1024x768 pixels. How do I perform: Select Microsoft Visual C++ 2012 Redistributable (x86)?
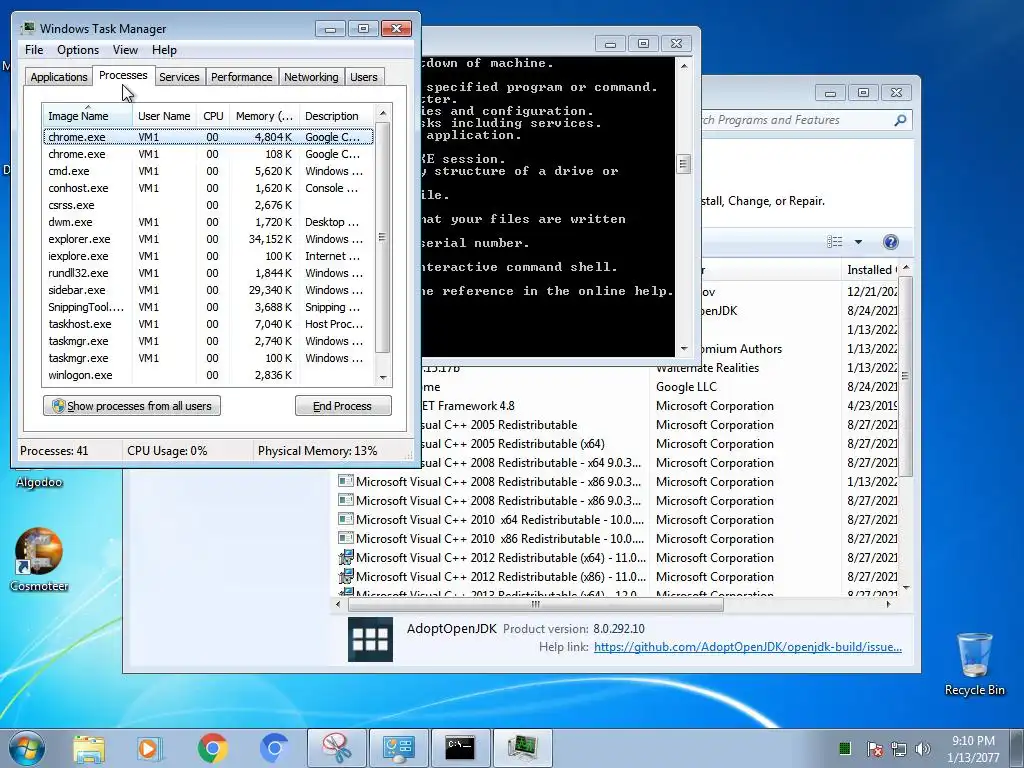pyautogui.click(x=500, y=577)
